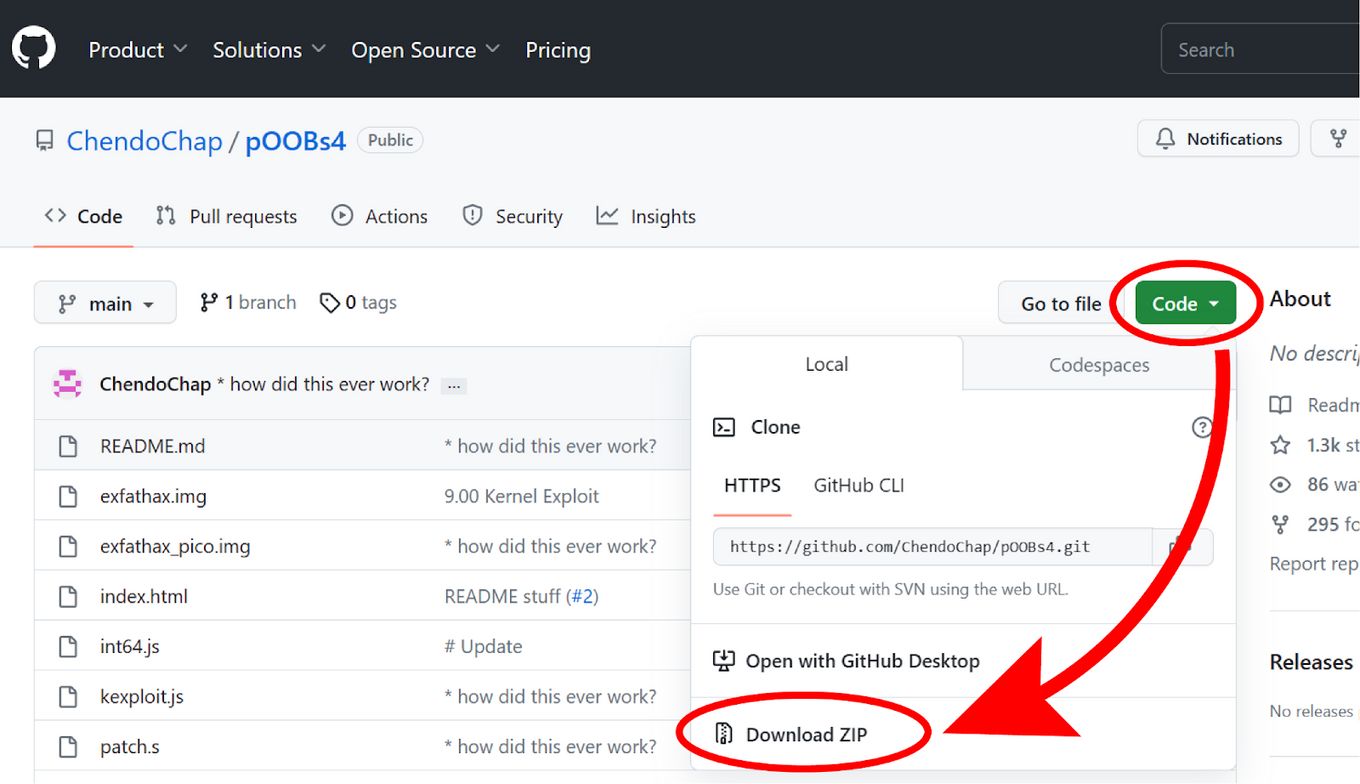Expand the Open Source menu
The width and height of the screenshot is (1360, 784).
point(425,50)
